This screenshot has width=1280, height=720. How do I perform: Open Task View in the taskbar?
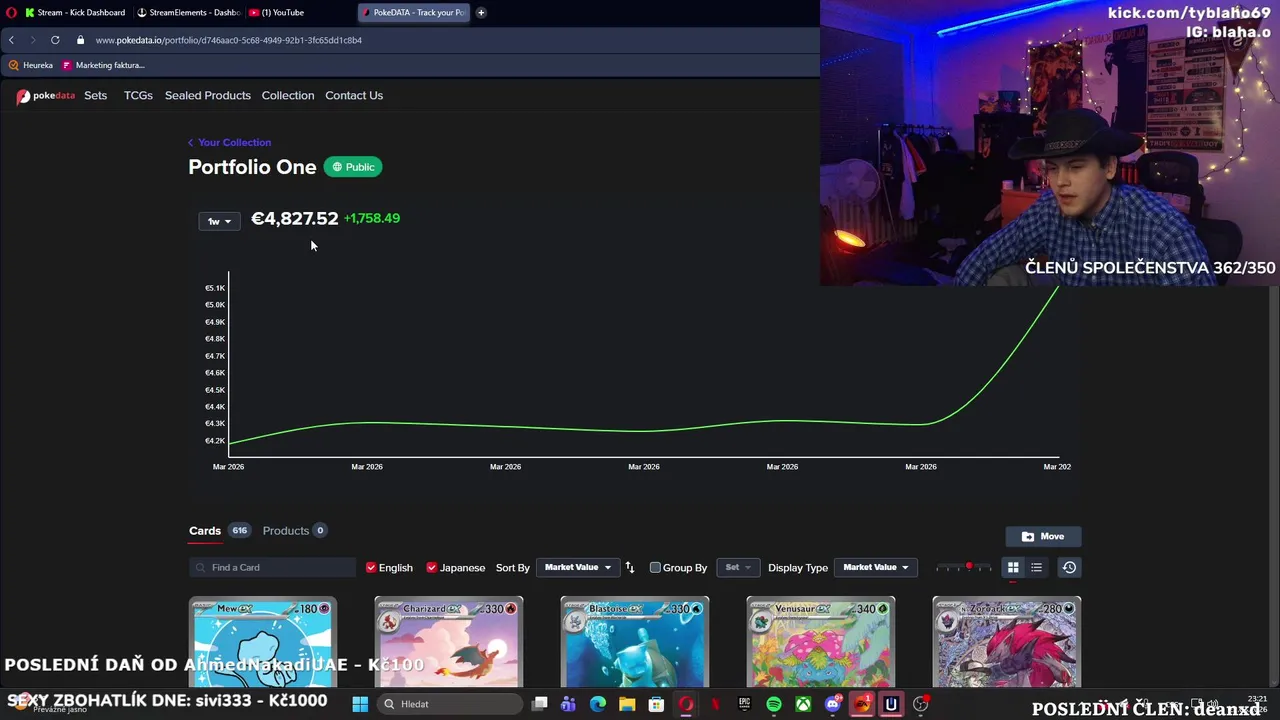tap(539, 704)
